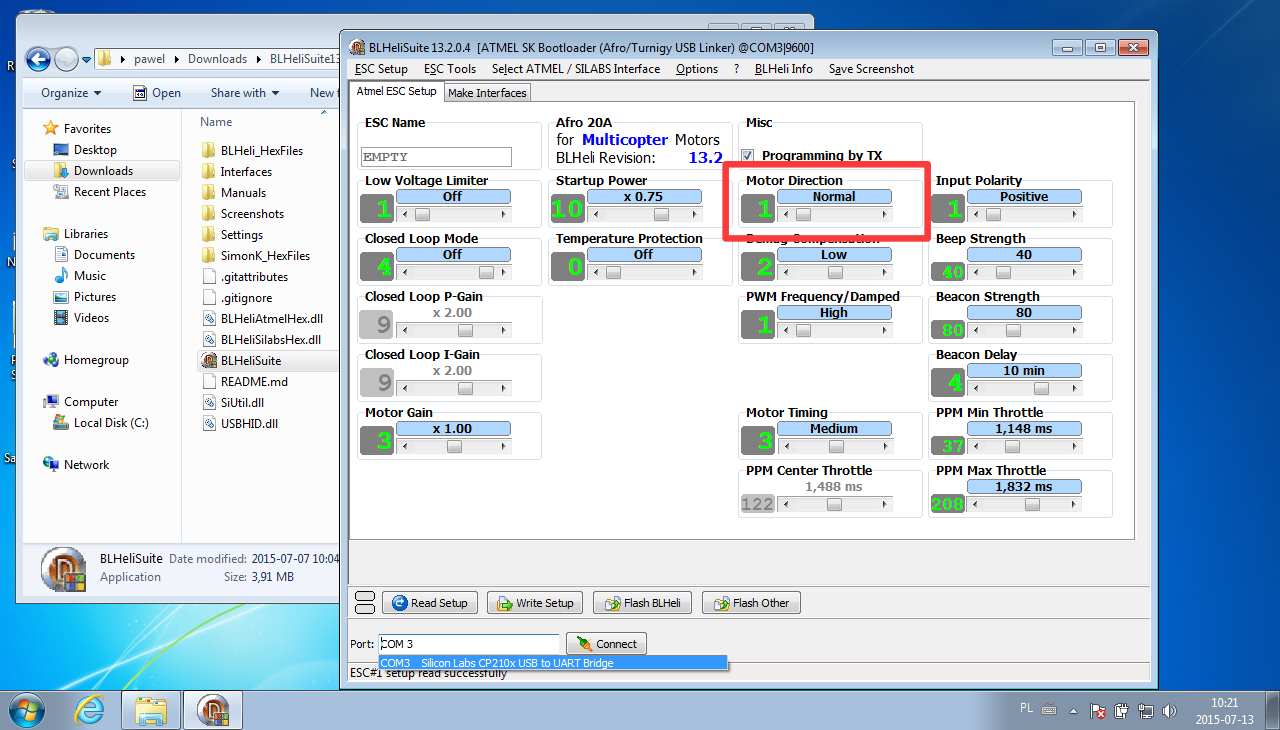
Task: Open the Share with dropdown
Action: tap(245, 93)
